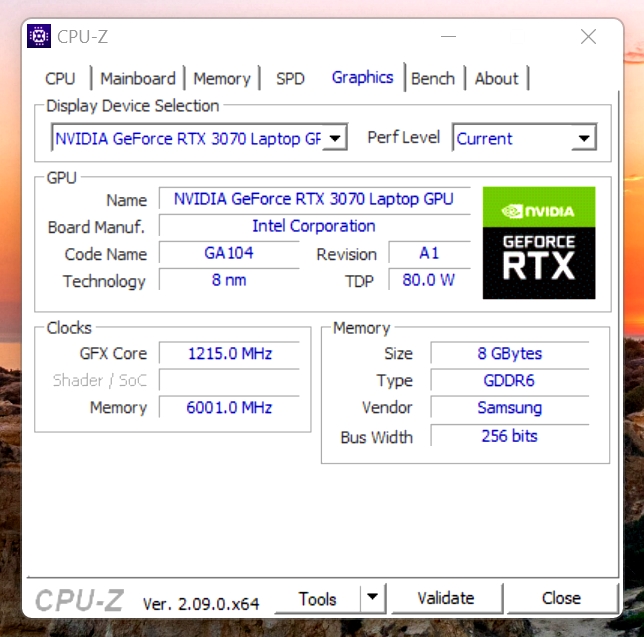Expand the Perf Level dropdown arrow
644x637 pixels.
(x=584, y=138)
